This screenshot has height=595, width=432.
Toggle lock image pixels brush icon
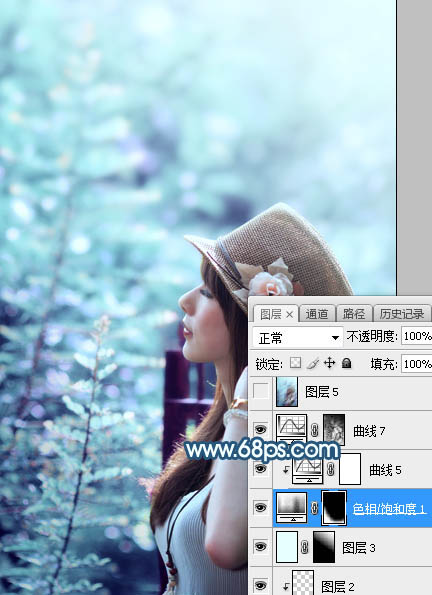pos(313,364)
